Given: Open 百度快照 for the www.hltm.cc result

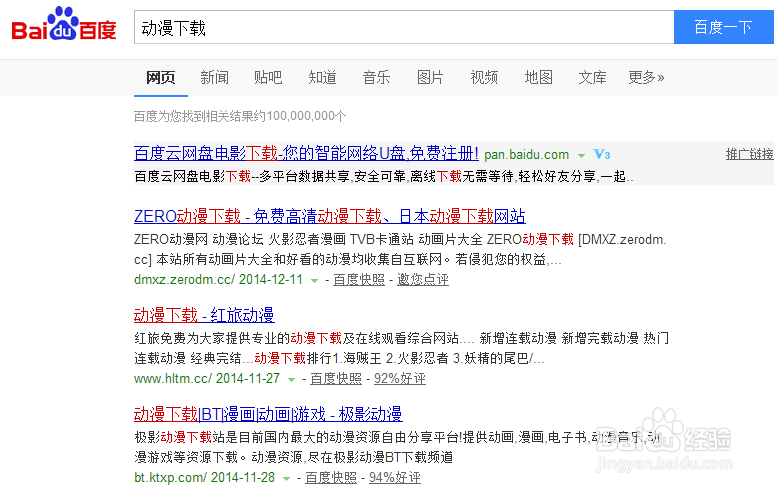Looking at the screenshot, I should pyautogui.click(x=336, y=379).
